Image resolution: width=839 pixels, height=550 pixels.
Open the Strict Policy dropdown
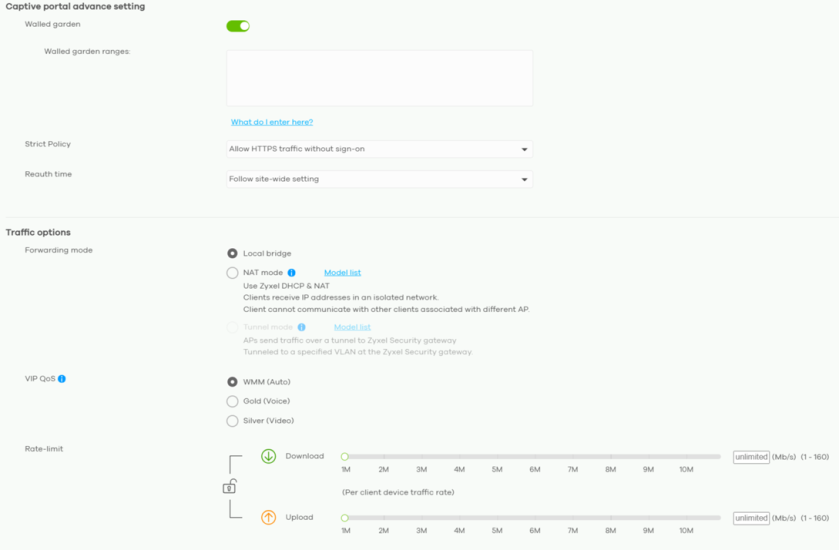(379, 149)
